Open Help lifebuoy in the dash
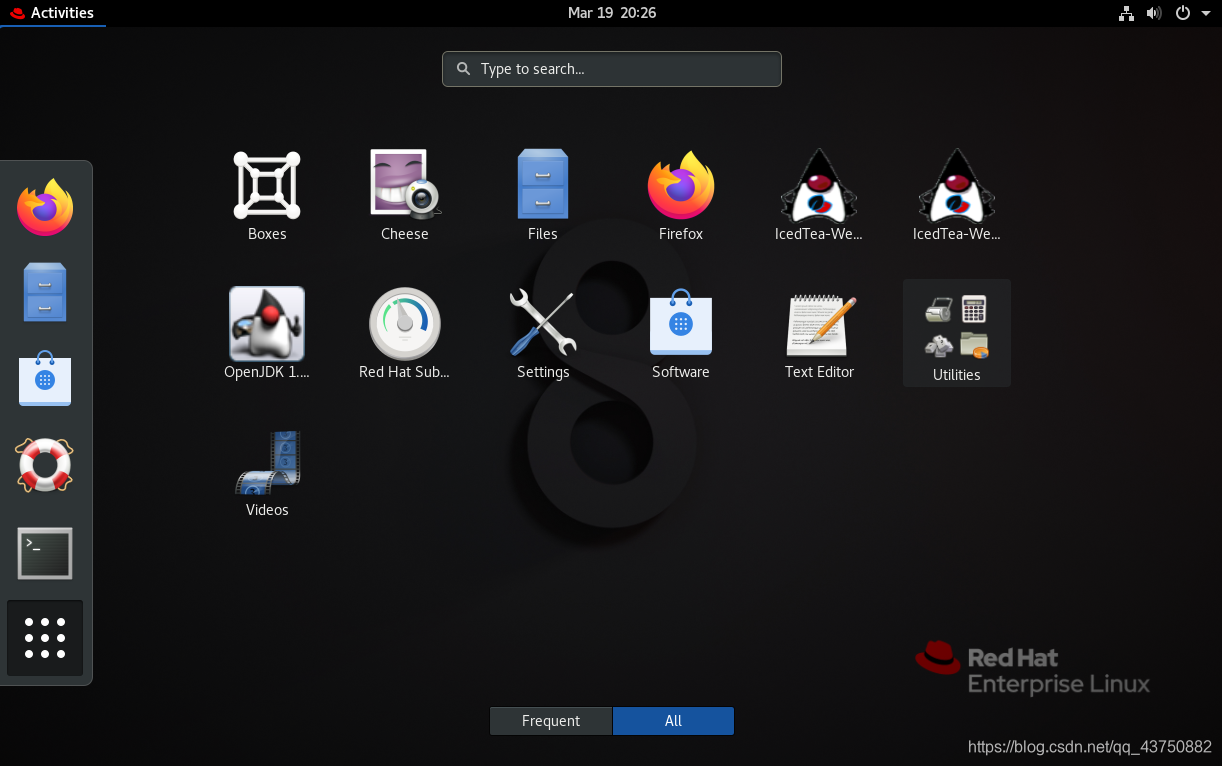This screenshot has width=1222, height=766. (x=45, y=465)
